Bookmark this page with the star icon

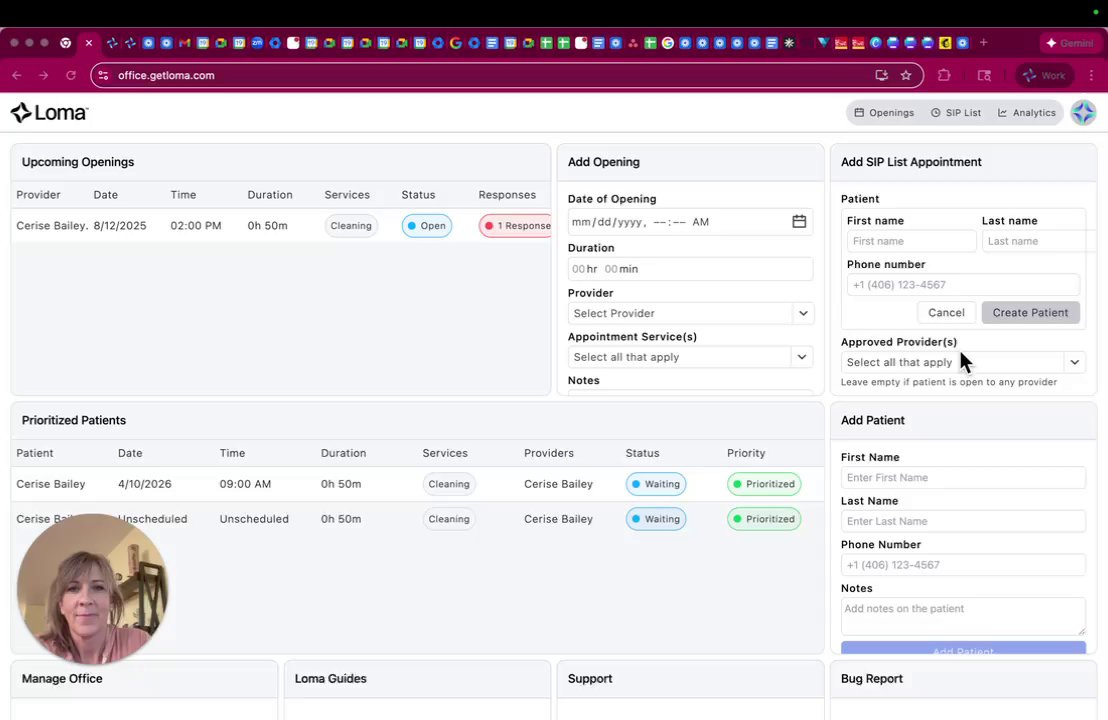click(x=906, y=75)
